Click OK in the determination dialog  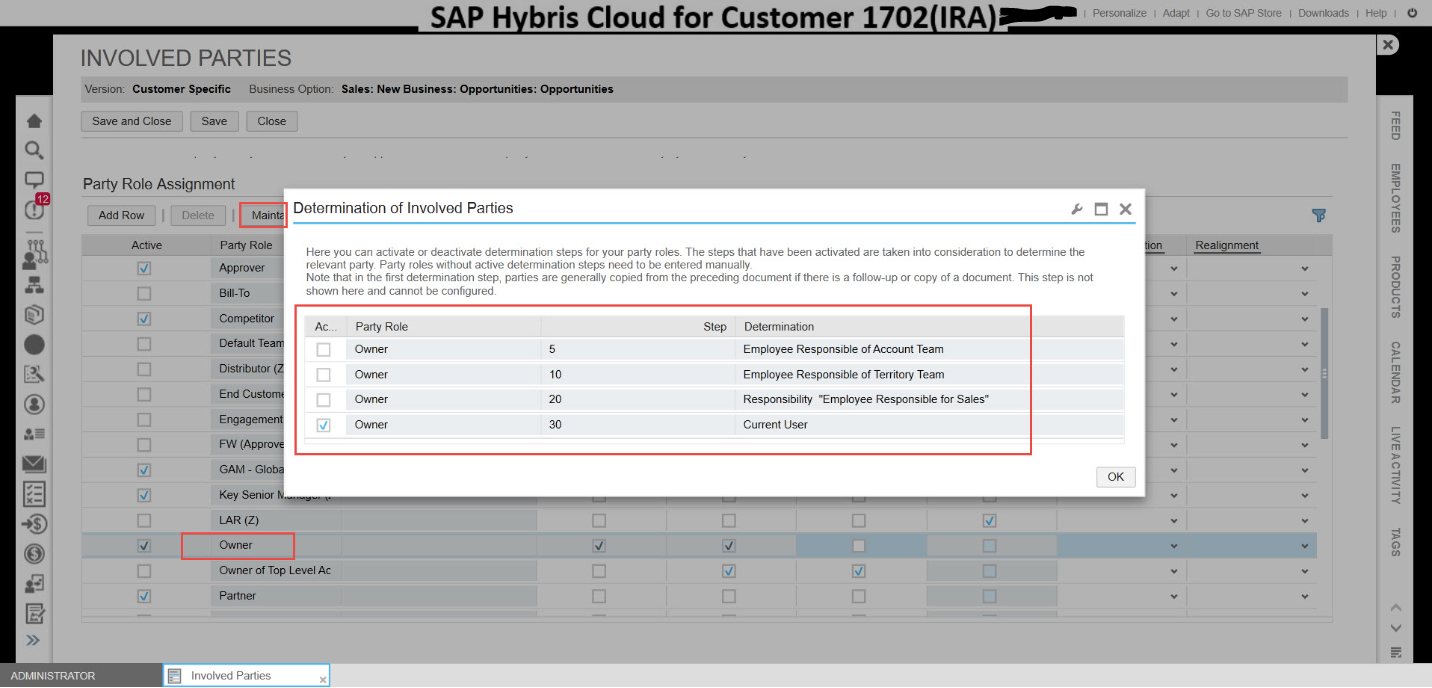[x=1116, y=477]
